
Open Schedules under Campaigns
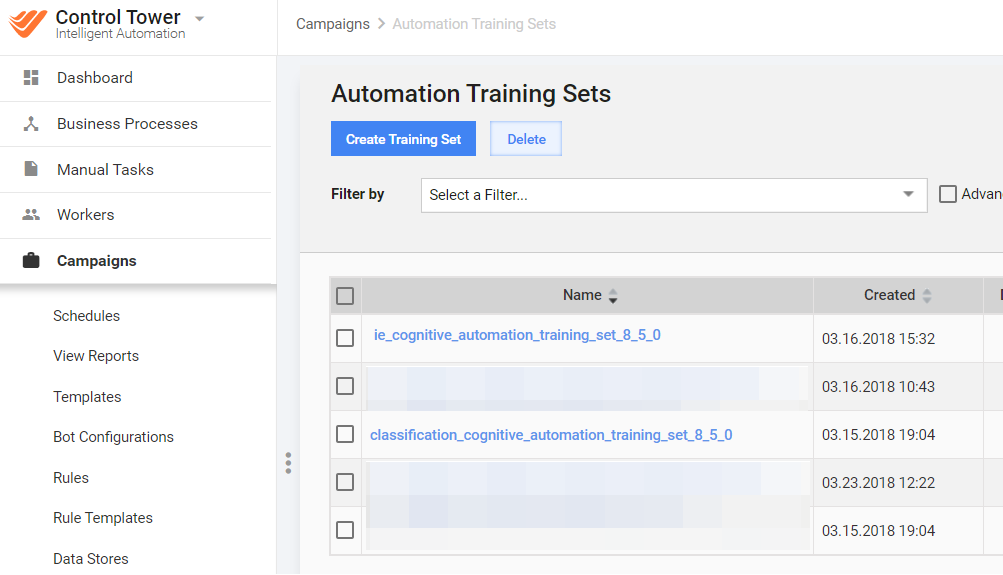(86, 316)
